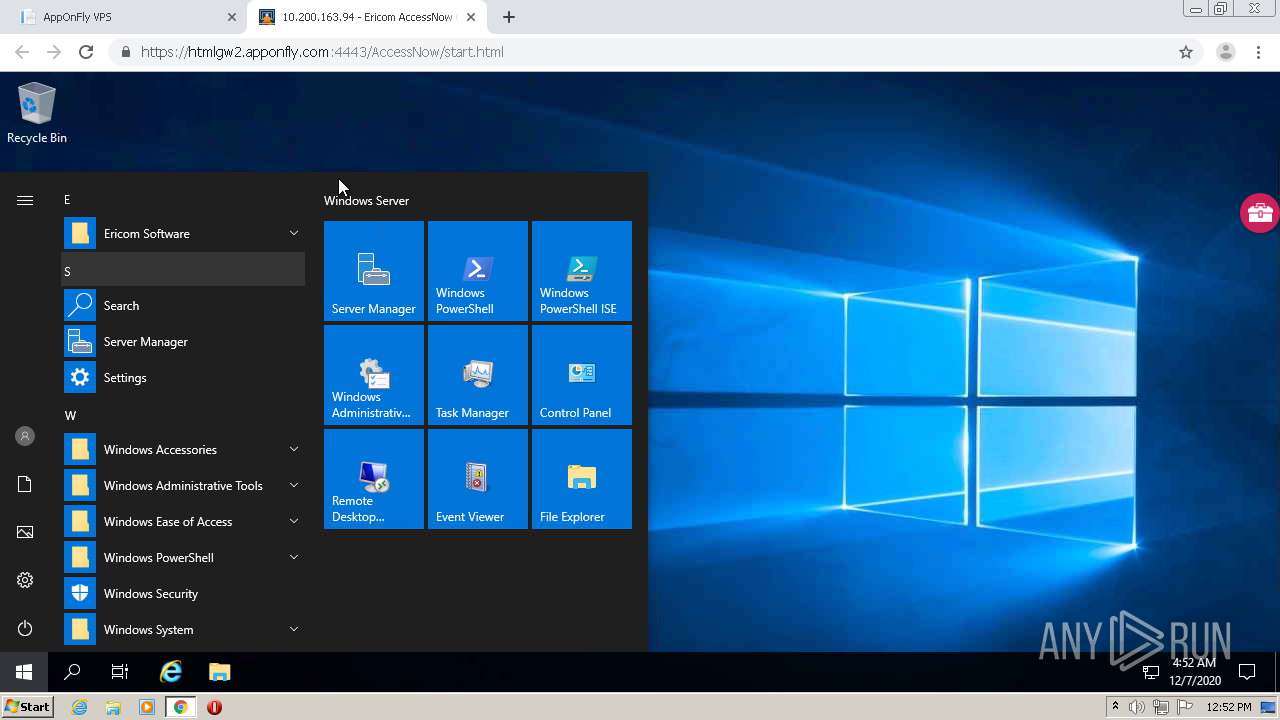The height and width of the screenshot is (720, 1280).
Task: Expand the Windows PowerShell folder in the list
Action: 184,558
